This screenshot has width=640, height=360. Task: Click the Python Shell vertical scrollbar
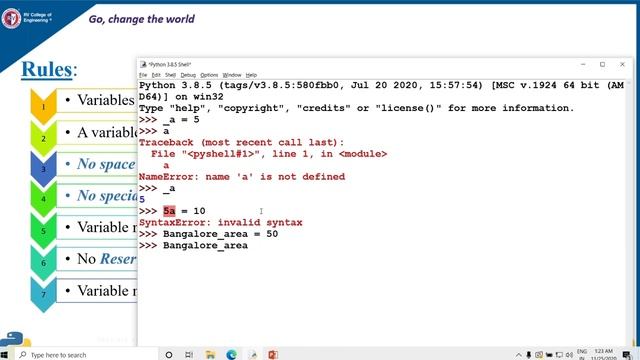pyautogui.click(x=629, y=212)
